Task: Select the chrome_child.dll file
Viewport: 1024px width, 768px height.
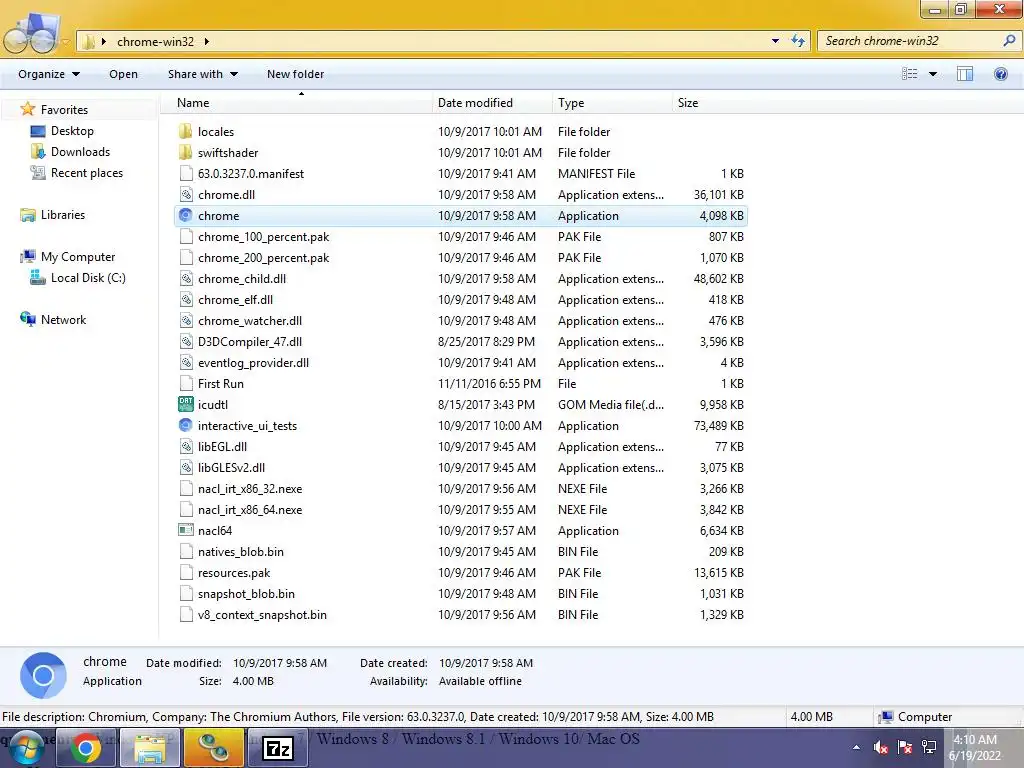Action: (x=460, y=278)
